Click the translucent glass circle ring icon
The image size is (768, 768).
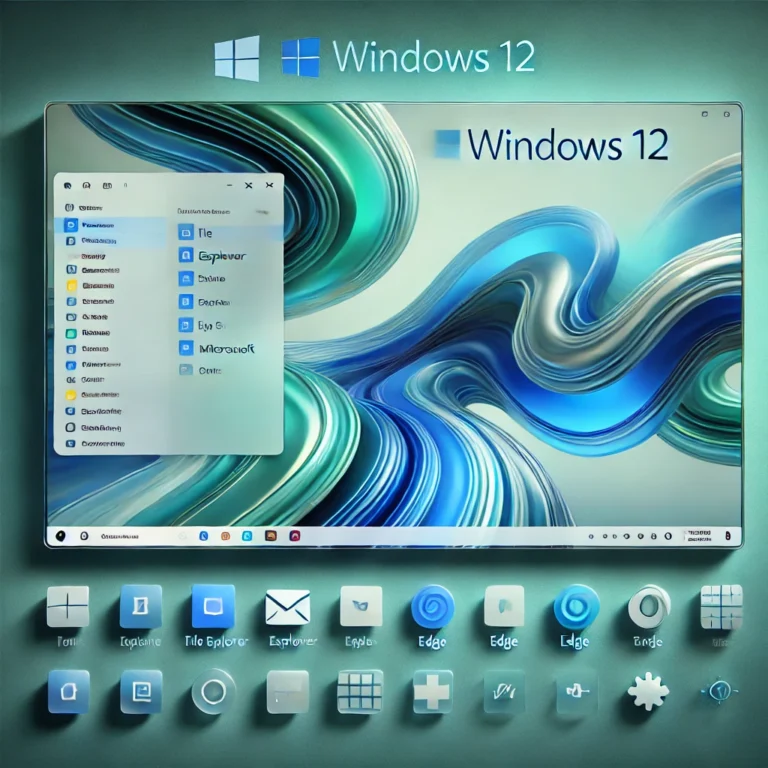pos(214,692)
